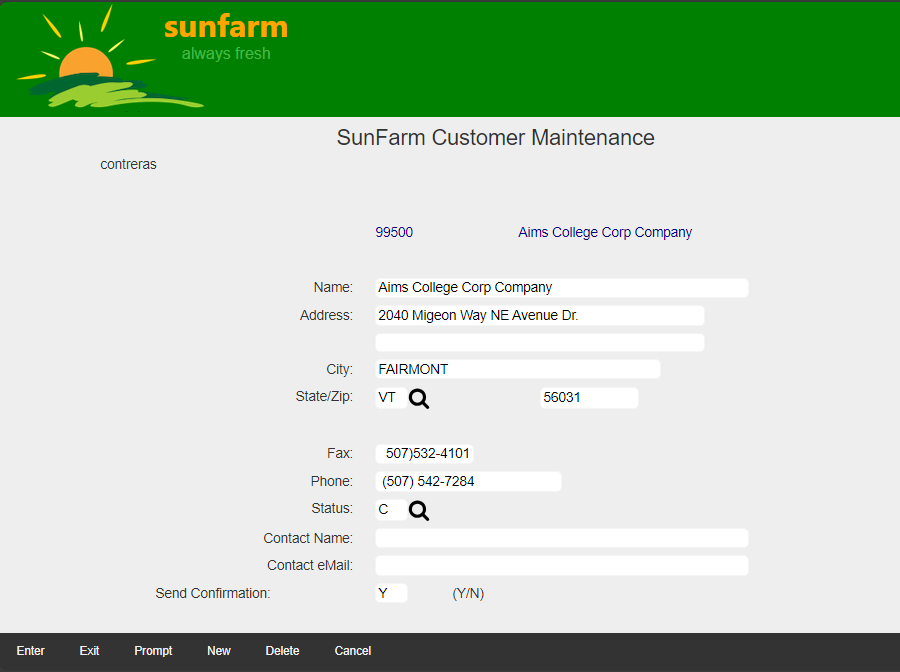The height and width of the screenshot is (672, 900).
Task: Click the Contact Name: label
Action: click(x=308, y=538)
